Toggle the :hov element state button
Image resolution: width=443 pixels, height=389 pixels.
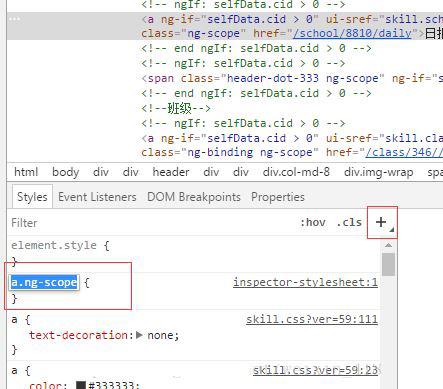click(x=313, y=222)
